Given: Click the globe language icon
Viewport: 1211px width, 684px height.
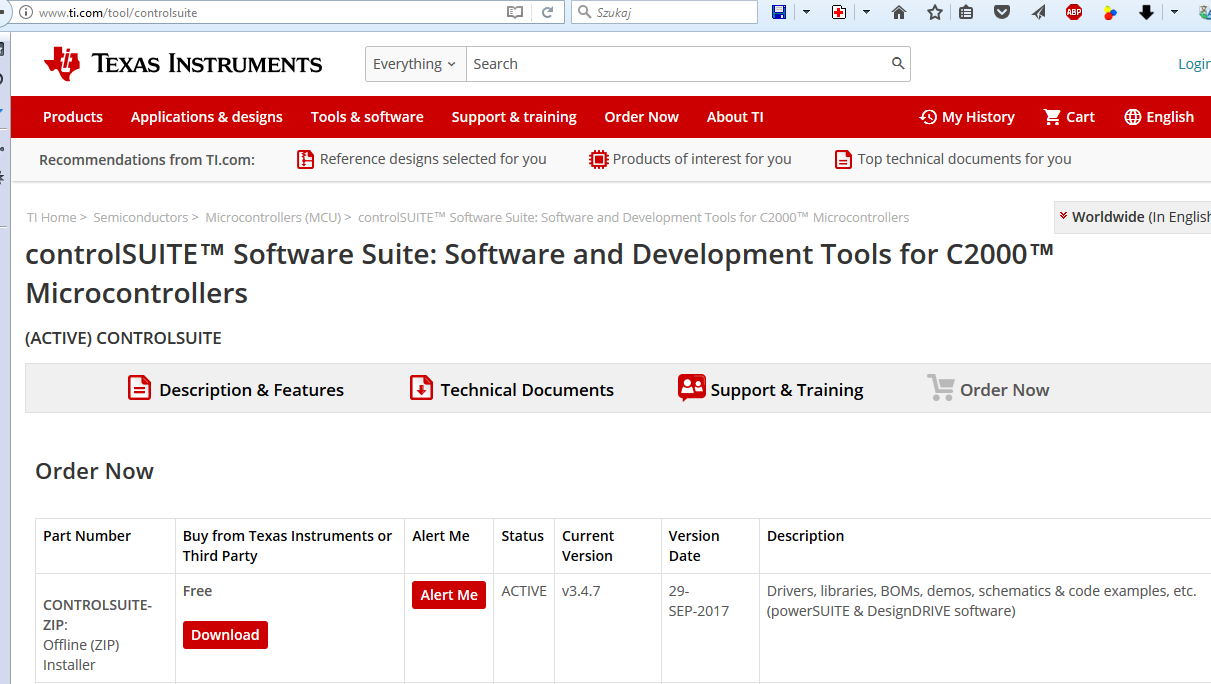Looking at the screenshot, I should tap(1133, 117).
